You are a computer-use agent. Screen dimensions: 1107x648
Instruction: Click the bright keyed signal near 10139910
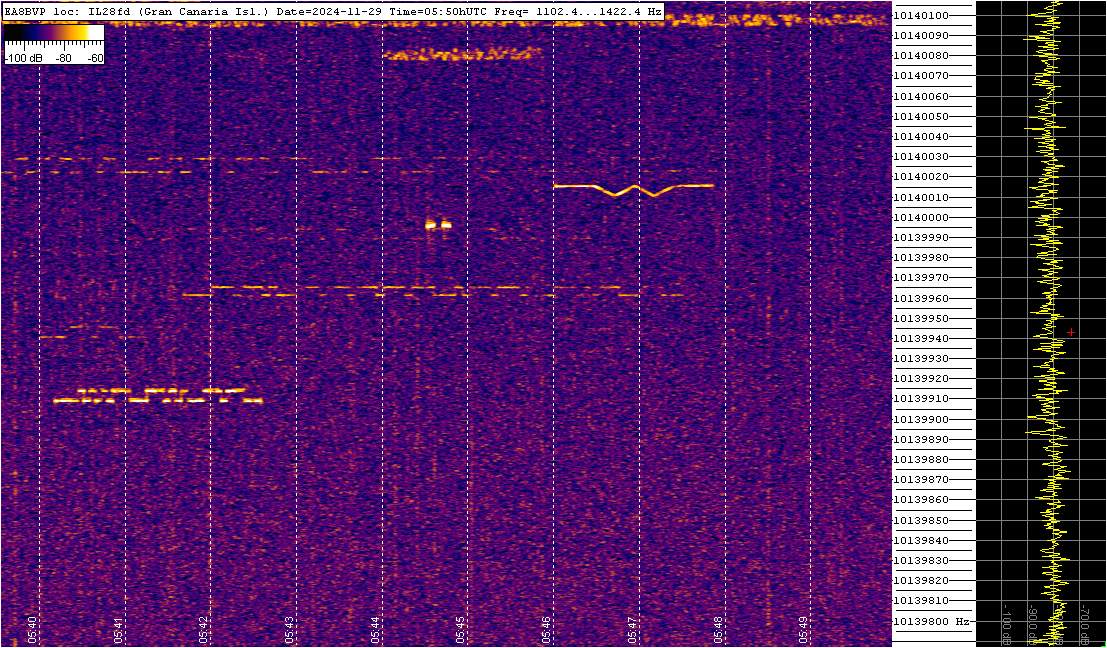click(159, 396)
